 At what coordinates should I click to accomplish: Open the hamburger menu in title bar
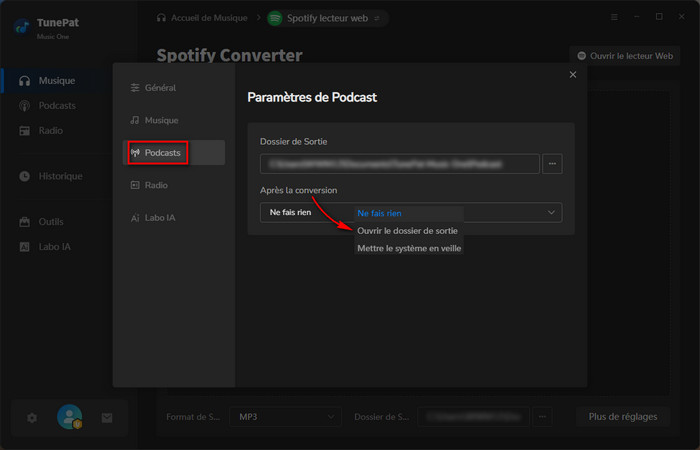(x=614, y=17)
